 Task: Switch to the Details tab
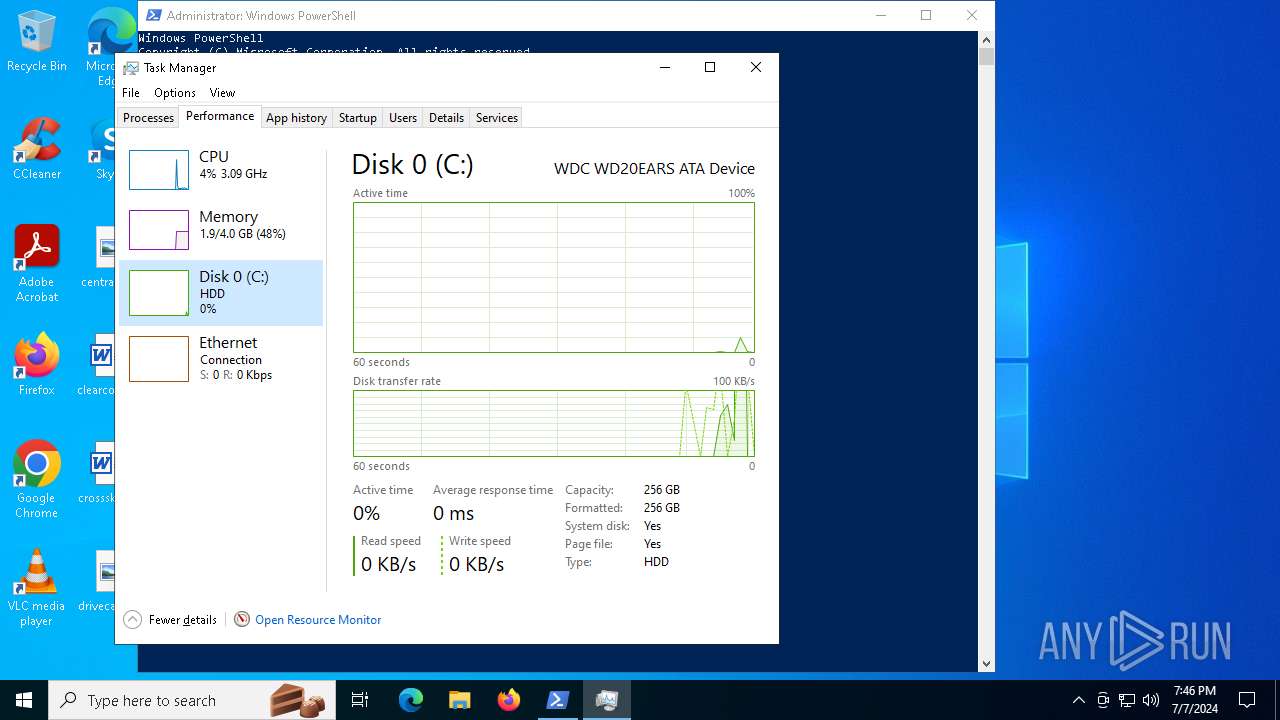point(446,118)
